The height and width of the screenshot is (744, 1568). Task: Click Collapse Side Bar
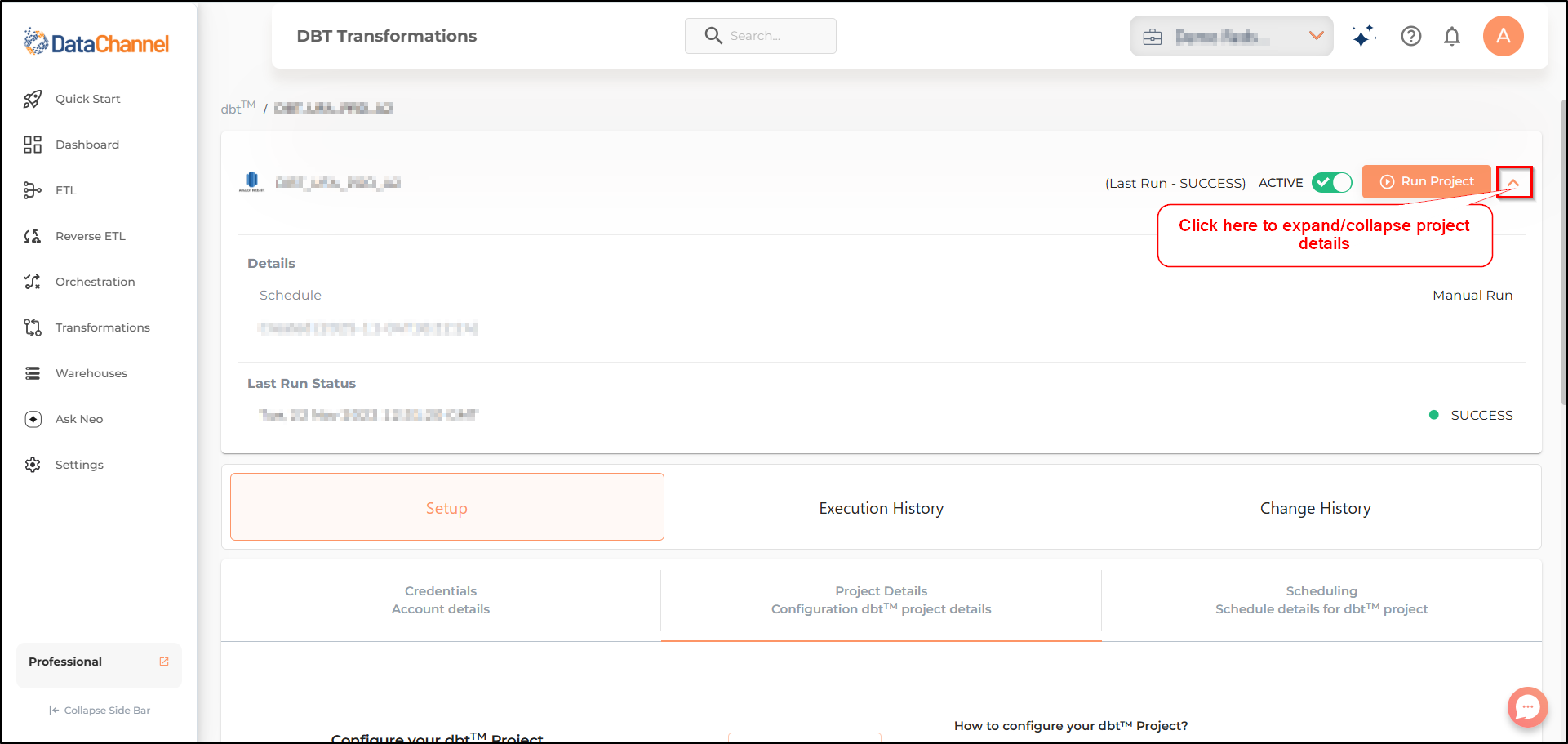point(100,711)
